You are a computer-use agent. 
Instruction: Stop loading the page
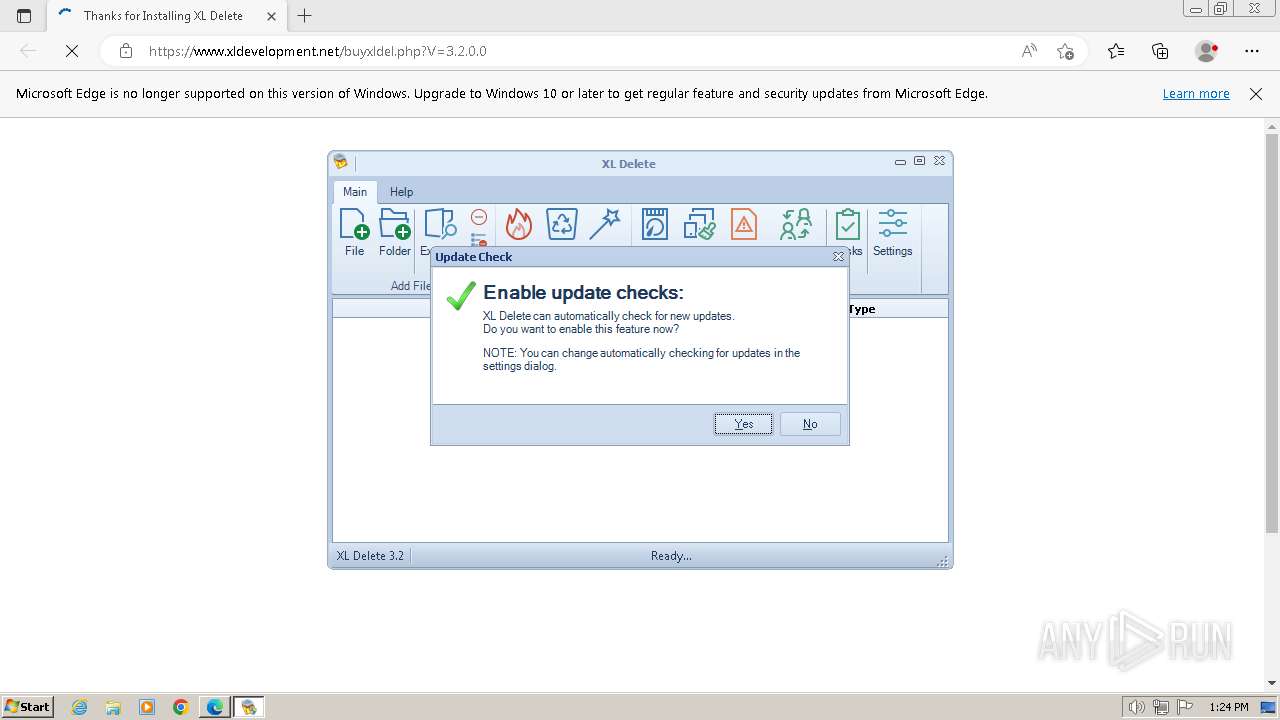click(72, 51)
